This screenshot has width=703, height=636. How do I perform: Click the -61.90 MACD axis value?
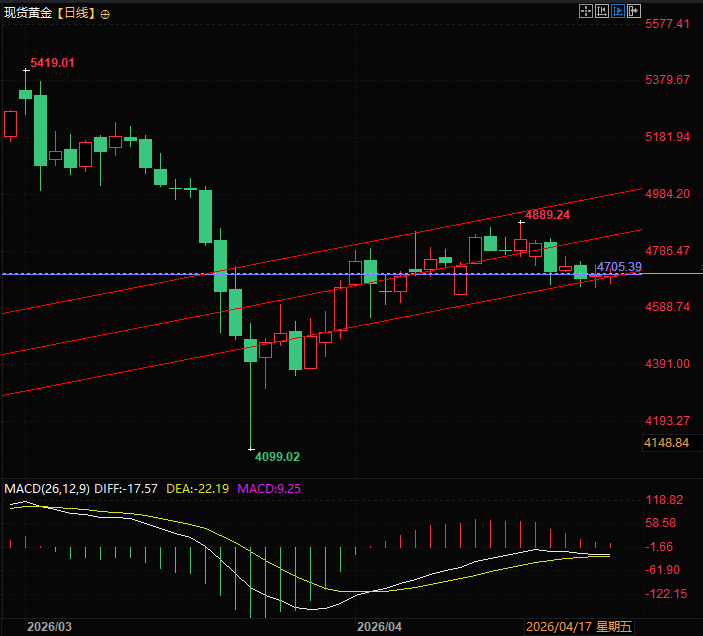click(663, 570)
